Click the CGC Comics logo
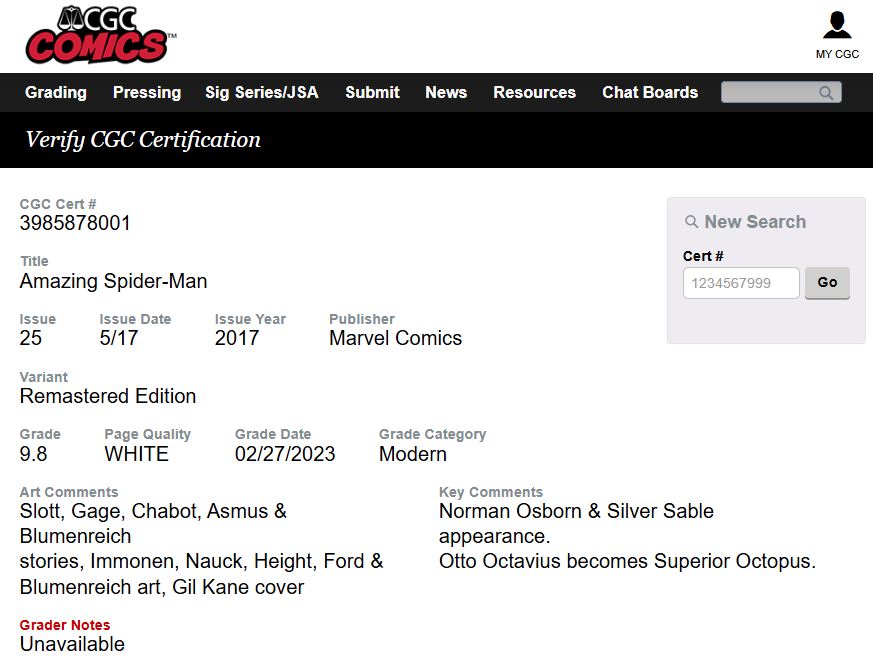 pos(98,35)
